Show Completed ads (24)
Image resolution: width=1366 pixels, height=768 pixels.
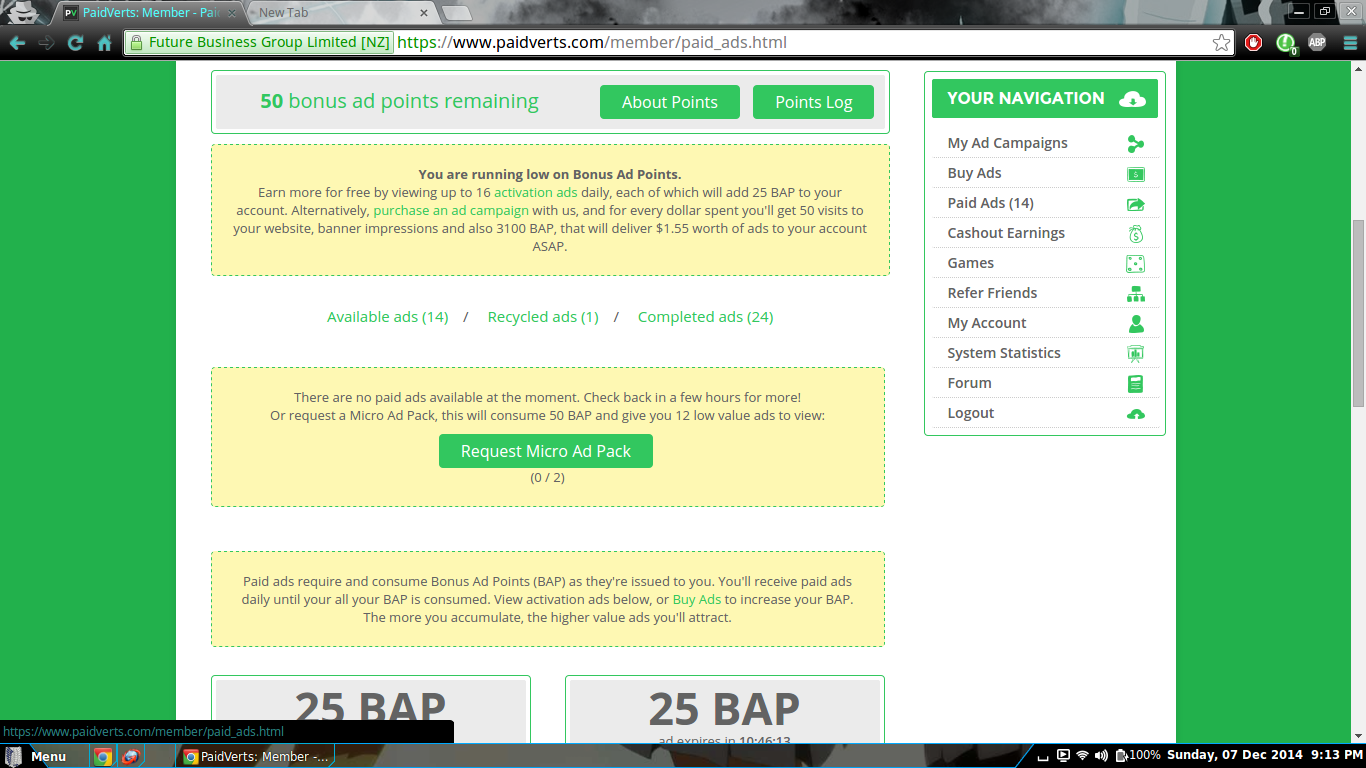coord(705,317)
